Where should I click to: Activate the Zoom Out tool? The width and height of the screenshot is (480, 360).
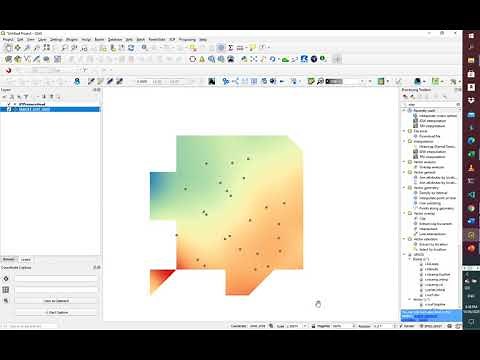coord(37,48)
